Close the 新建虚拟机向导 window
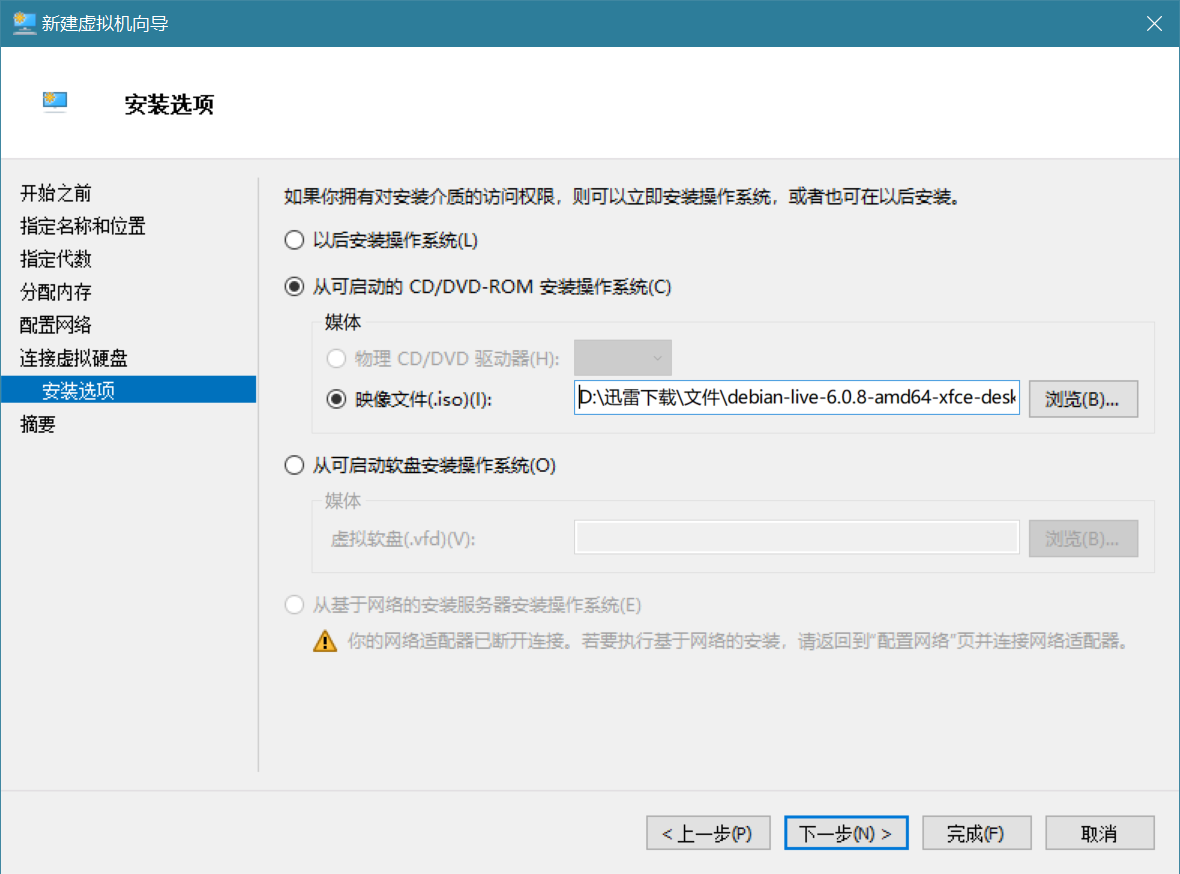The height and width of the screenshot is (874, 1180). coord(1154,23)
